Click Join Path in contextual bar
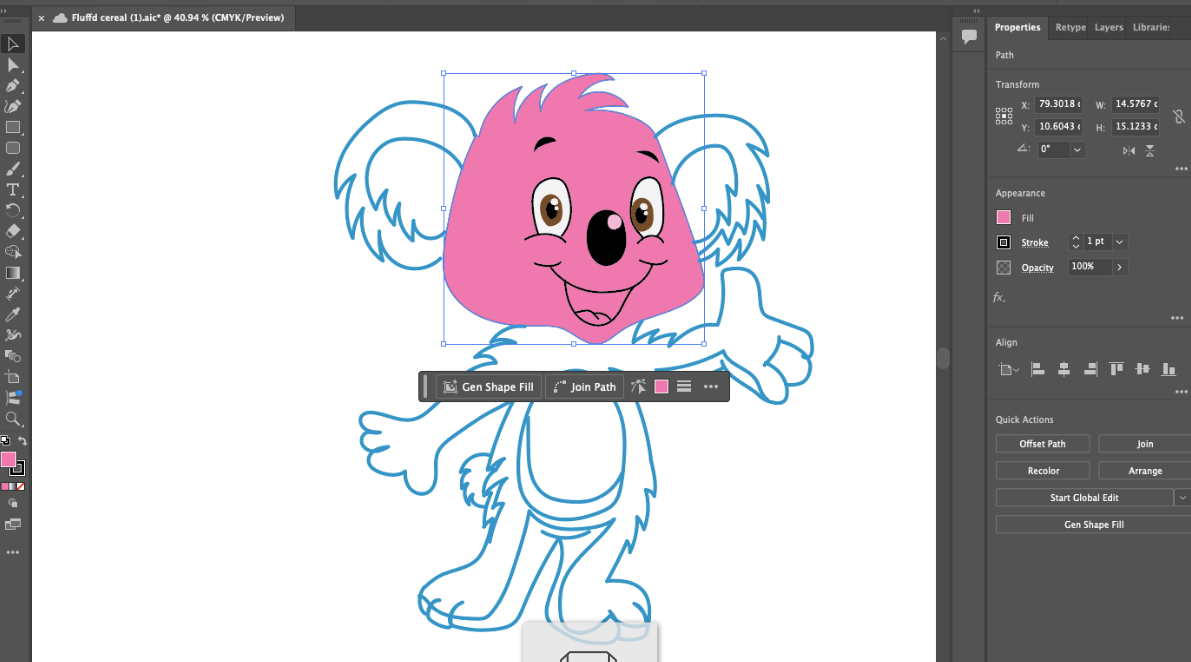Screen dimensions: 1191x662 585,387
